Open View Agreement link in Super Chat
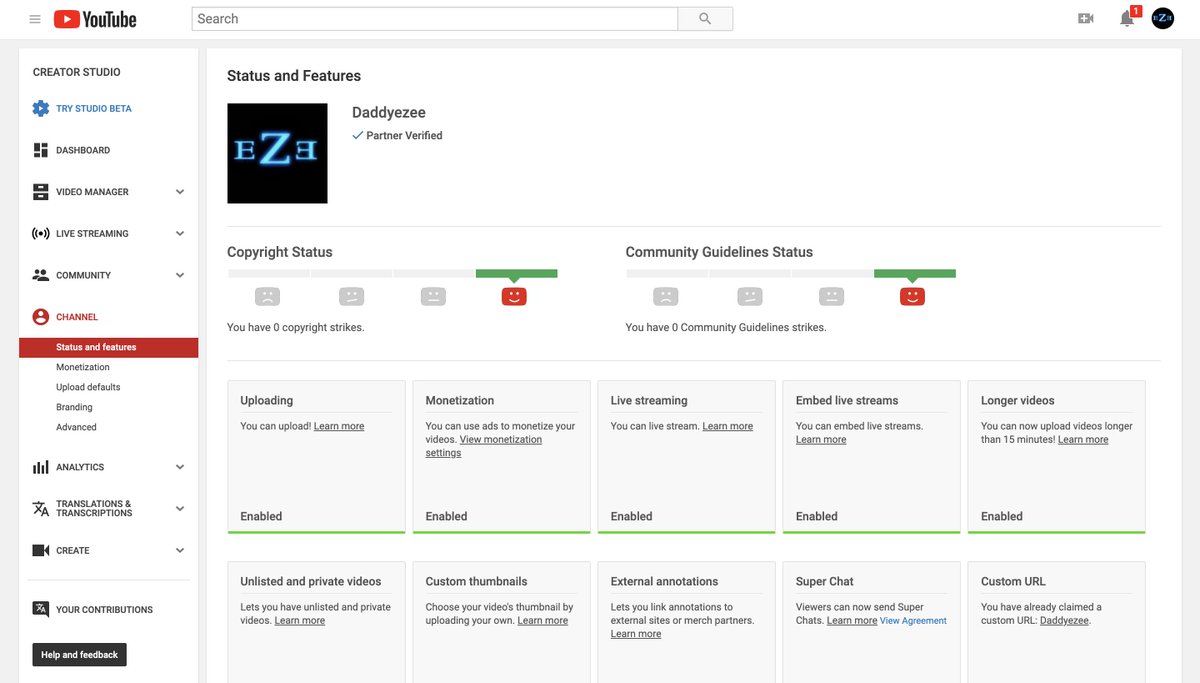Screen dimensions: 1200x683 [913, 621]
